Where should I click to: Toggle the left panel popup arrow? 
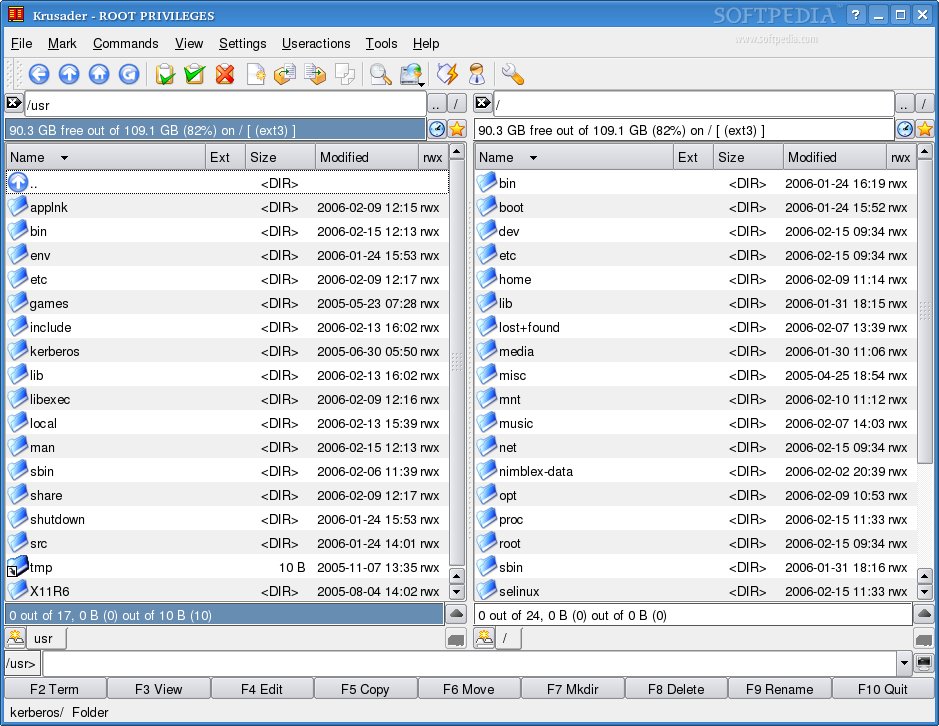pyautogui.click(x=456, y=614)
